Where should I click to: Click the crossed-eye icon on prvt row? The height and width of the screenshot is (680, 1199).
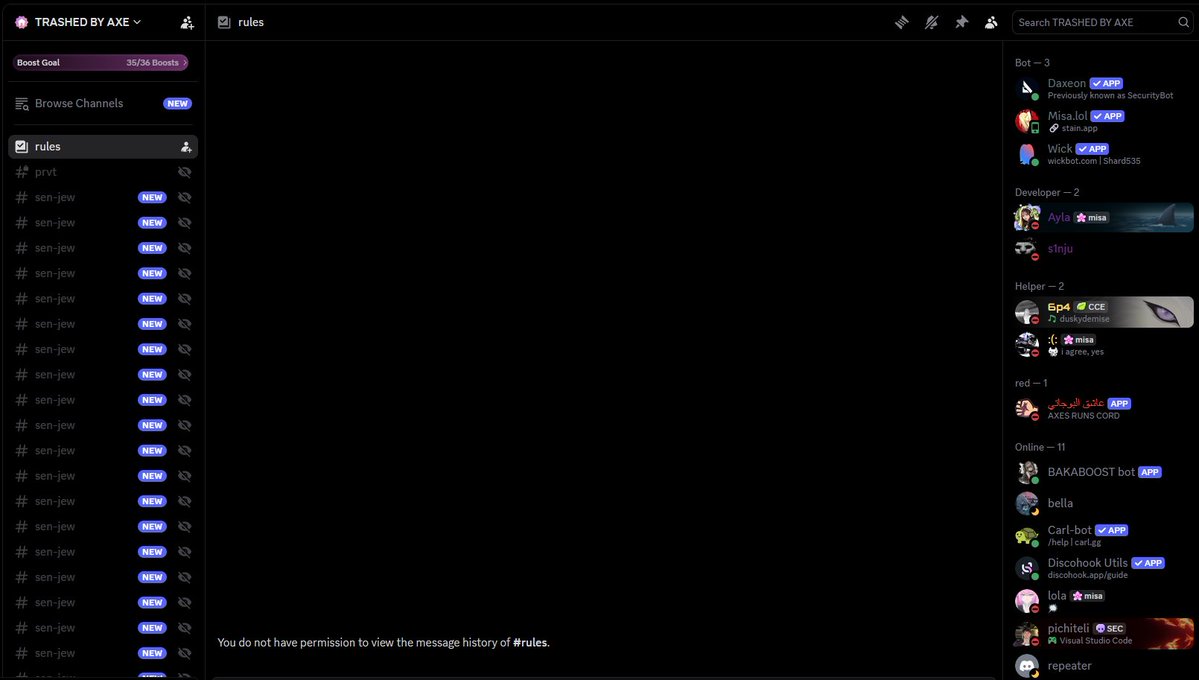(x=184, y=172)
